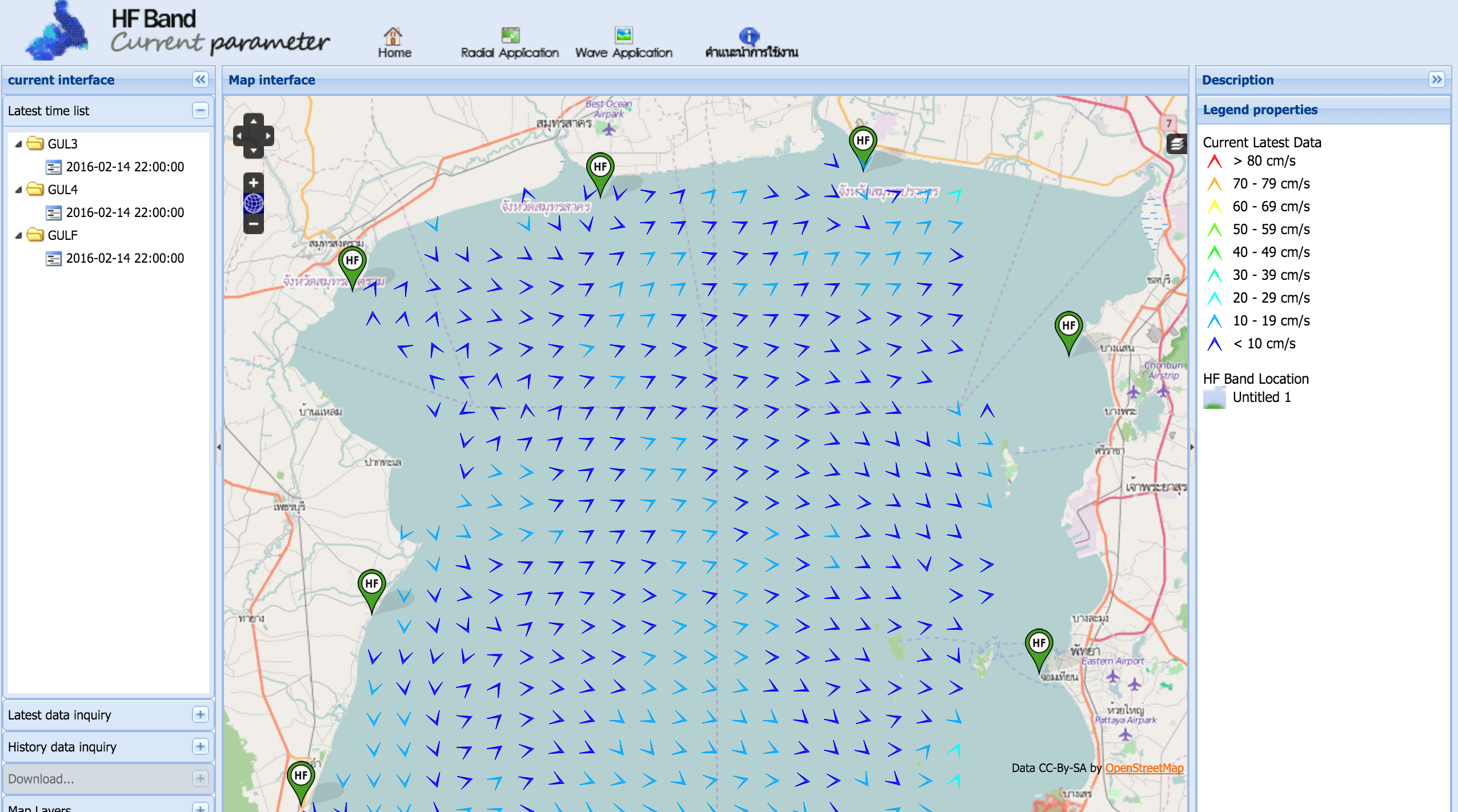
Task: Click the Current Latest Data legend heading
Action: (x=1261, y=142)
